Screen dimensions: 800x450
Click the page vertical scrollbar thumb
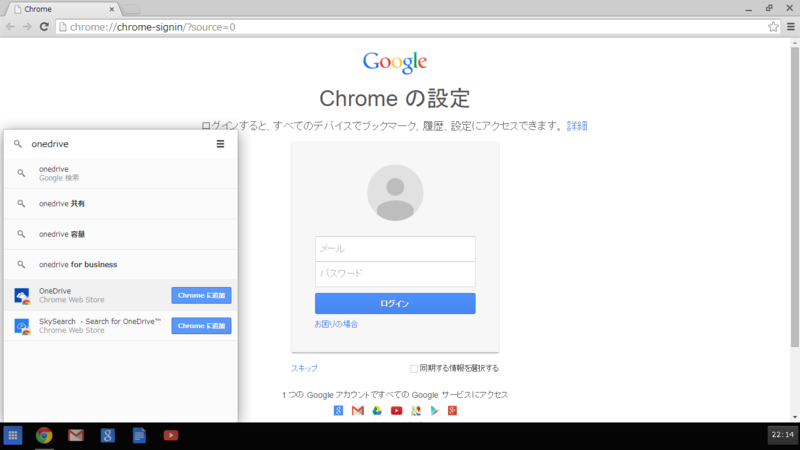[x=795, y=199]
